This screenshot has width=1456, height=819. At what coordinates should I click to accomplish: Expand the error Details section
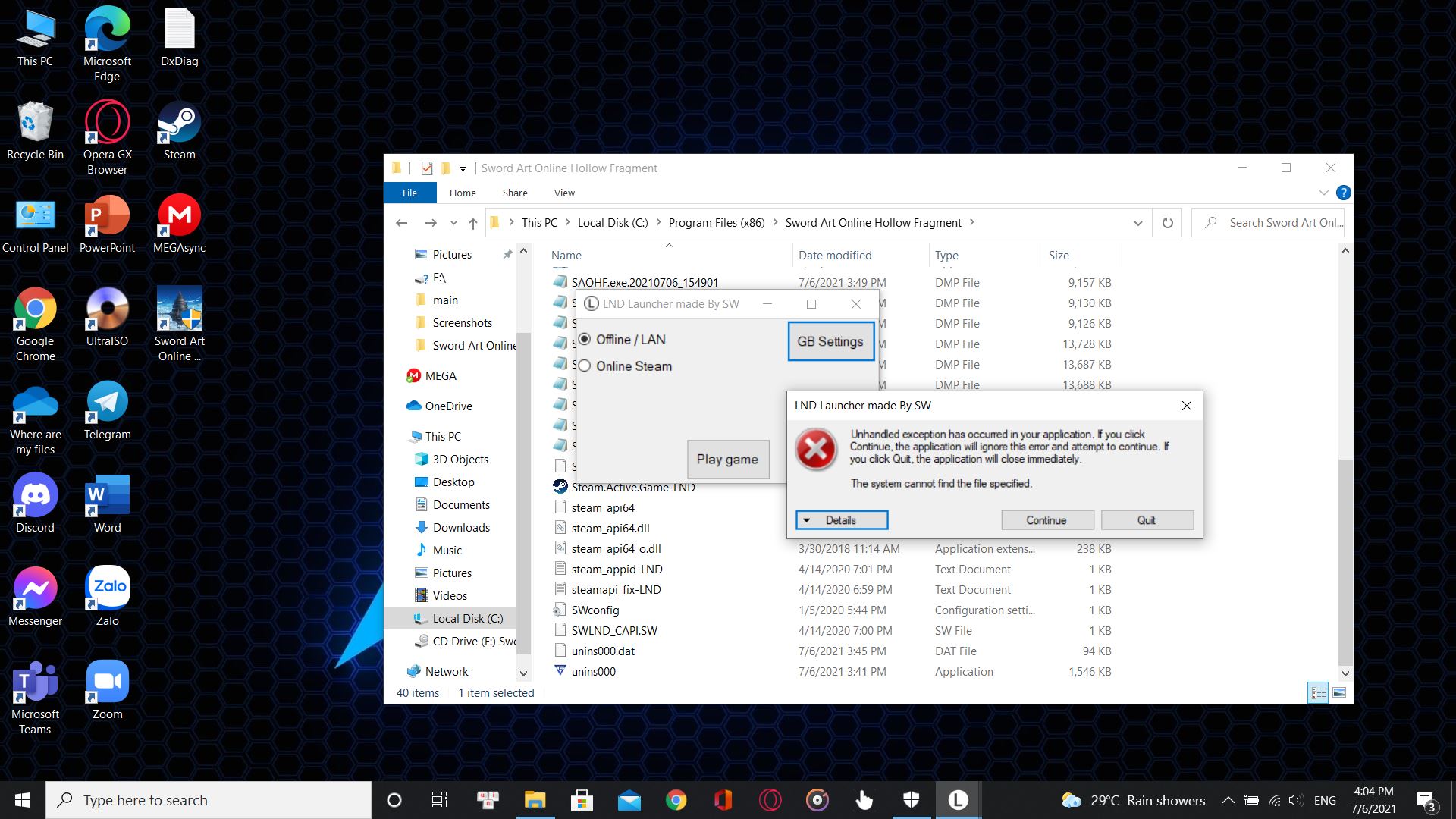coord(841,520)
